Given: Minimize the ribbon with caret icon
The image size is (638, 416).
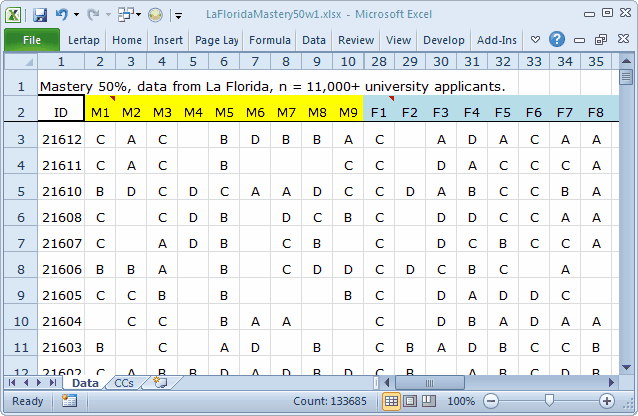Looking at the screenshot, I should tap(536, 40).
